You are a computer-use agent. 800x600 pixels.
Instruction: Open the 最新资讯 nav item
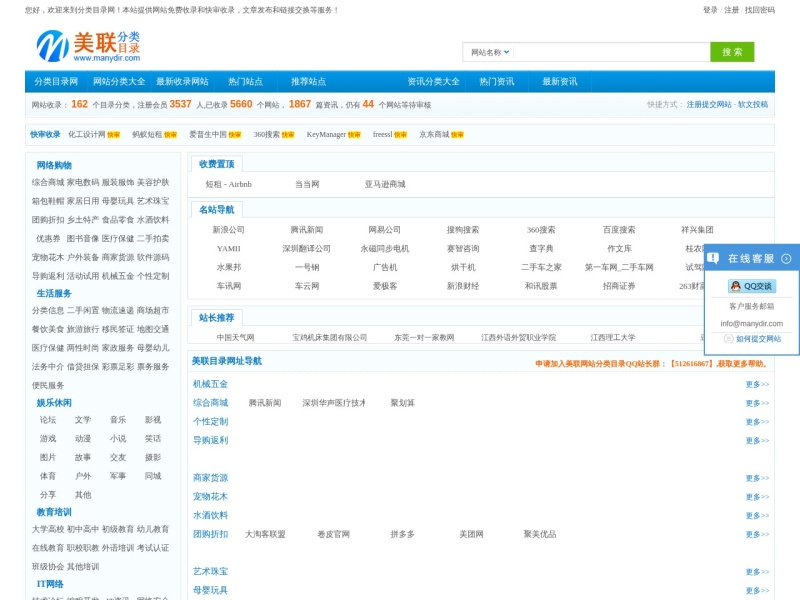click(x=560, y=82)
